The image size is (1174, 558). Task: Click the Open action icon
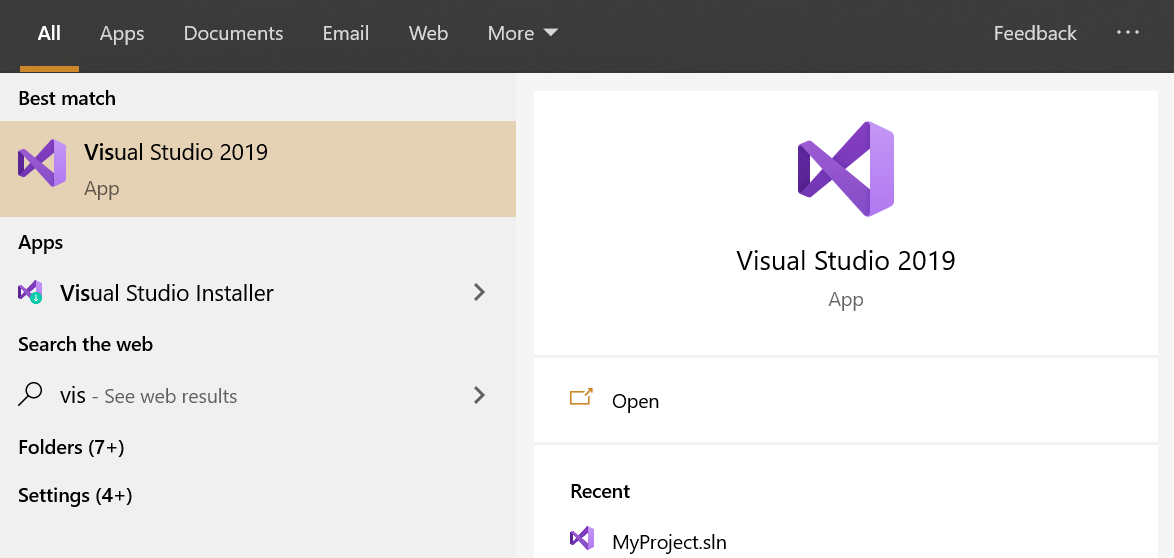581,398
